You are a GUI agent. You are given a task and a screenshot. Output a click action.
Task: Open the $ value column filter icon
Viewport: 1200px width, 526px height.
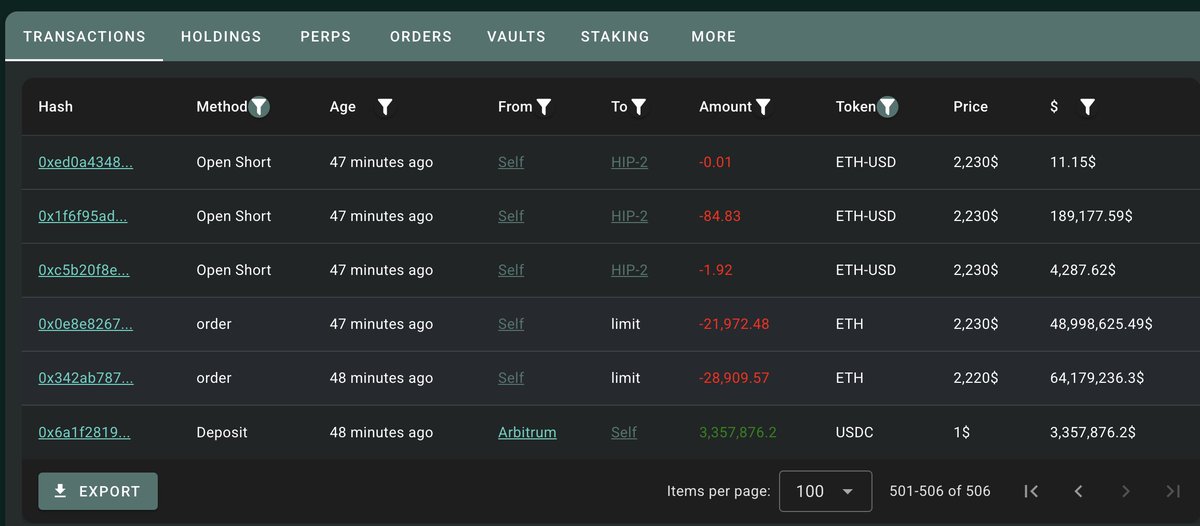point(1088,107)
